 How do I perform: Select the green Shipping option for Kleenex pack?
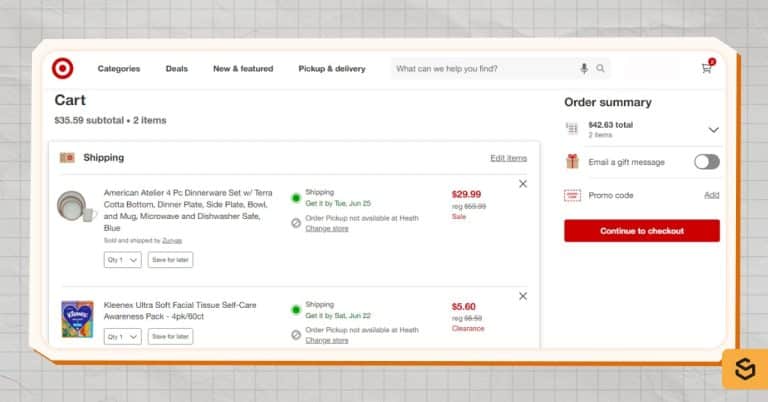coord(296,309)
